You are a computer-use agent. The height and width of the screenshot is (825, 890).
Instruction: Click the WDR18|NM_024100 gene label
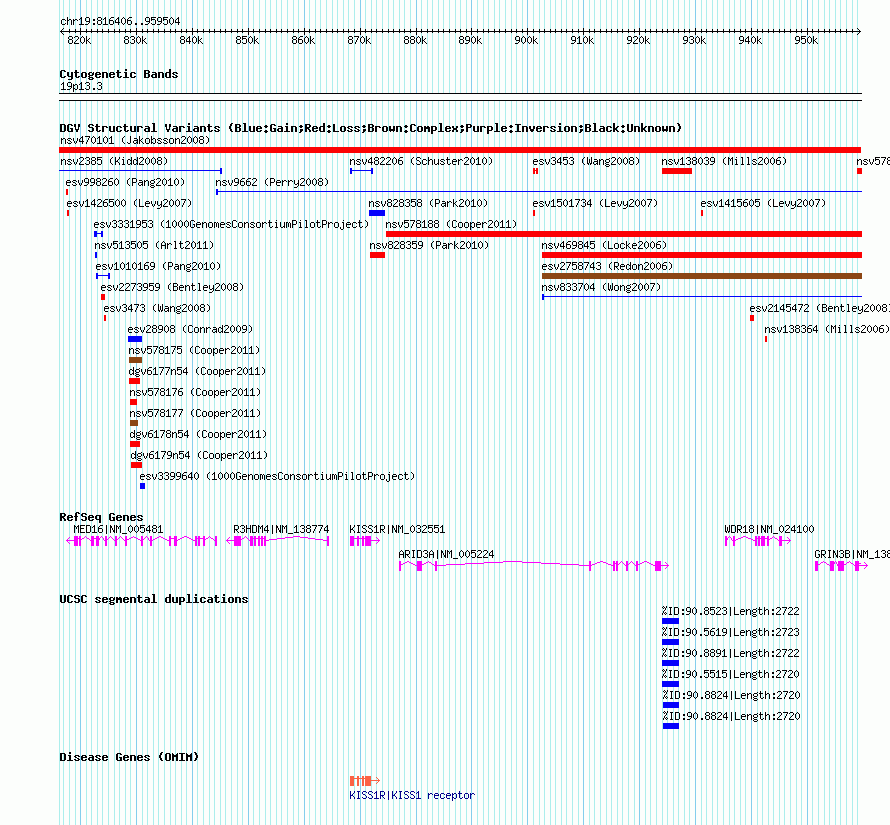(769, 529)
